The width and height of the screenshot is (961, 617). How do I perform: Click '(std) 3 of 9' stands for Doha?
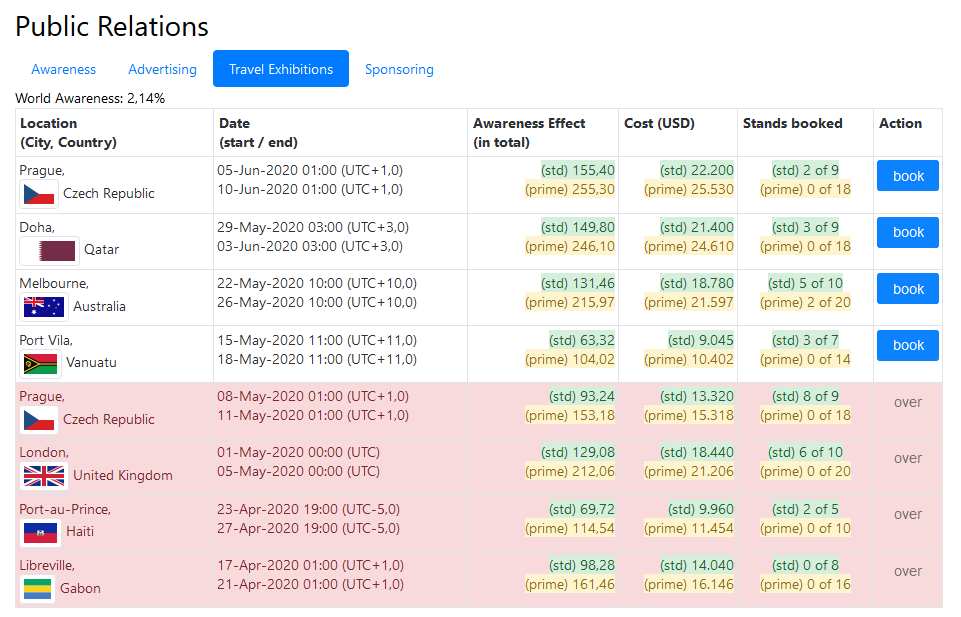click(x=805, y=227)
